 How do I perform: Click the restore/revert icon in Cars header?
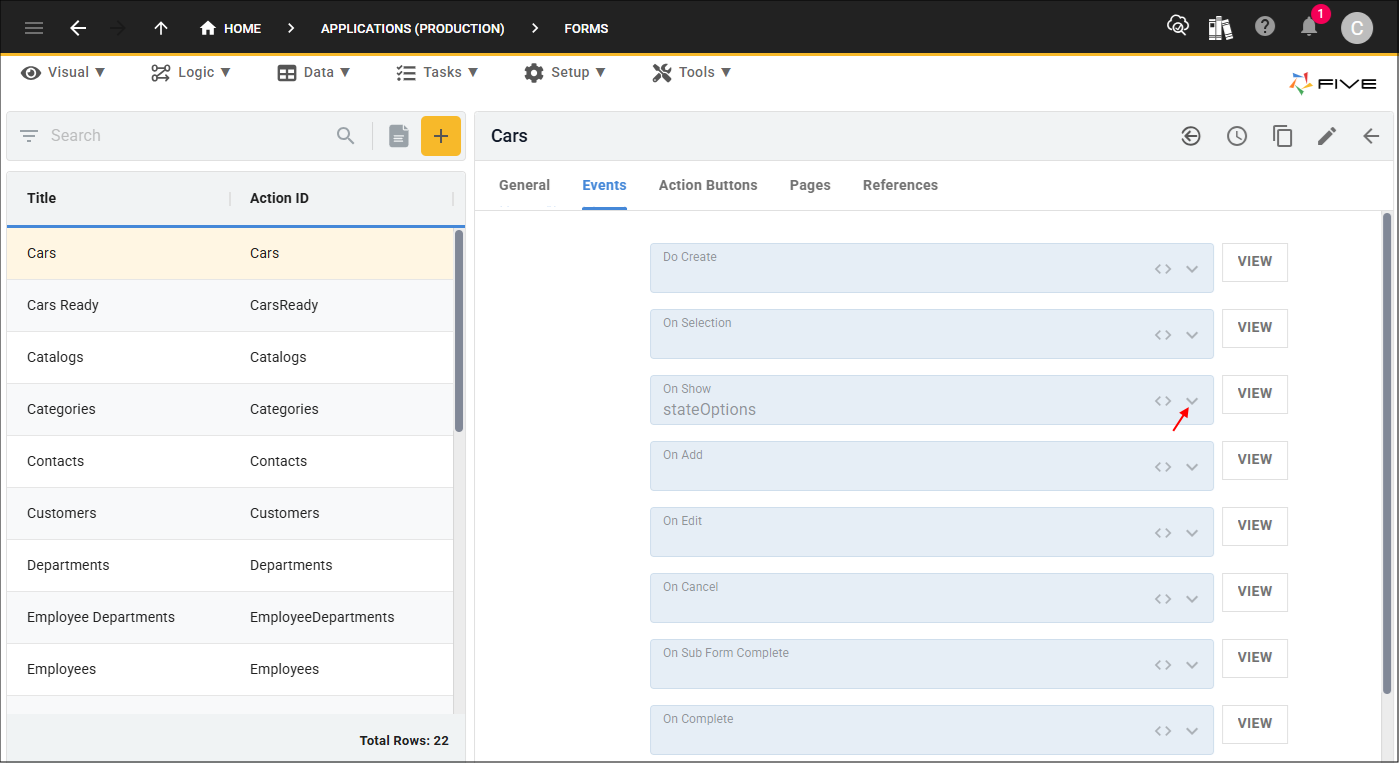pos(1190,136)
